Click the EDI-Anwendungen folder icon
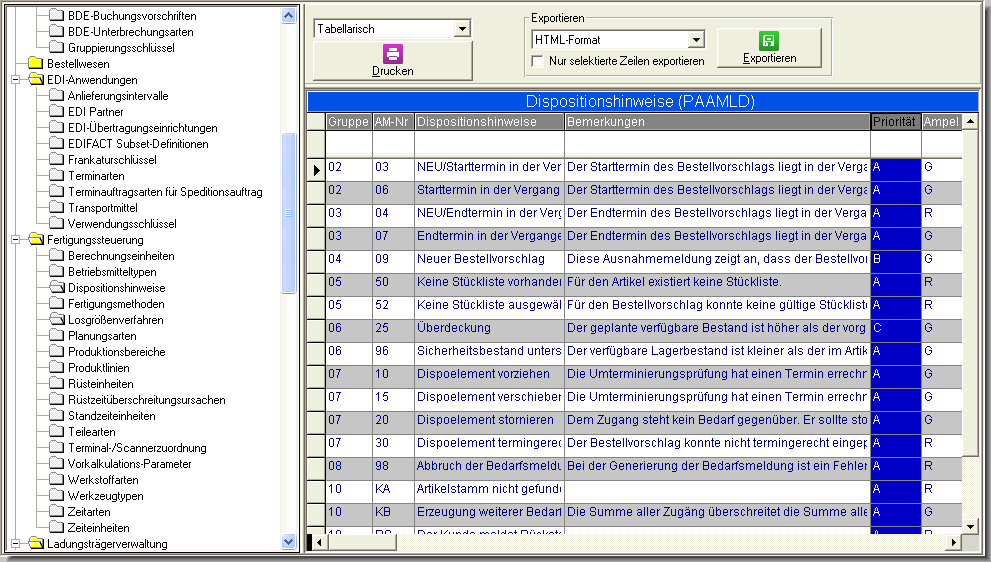 click(x=35, y=80)
